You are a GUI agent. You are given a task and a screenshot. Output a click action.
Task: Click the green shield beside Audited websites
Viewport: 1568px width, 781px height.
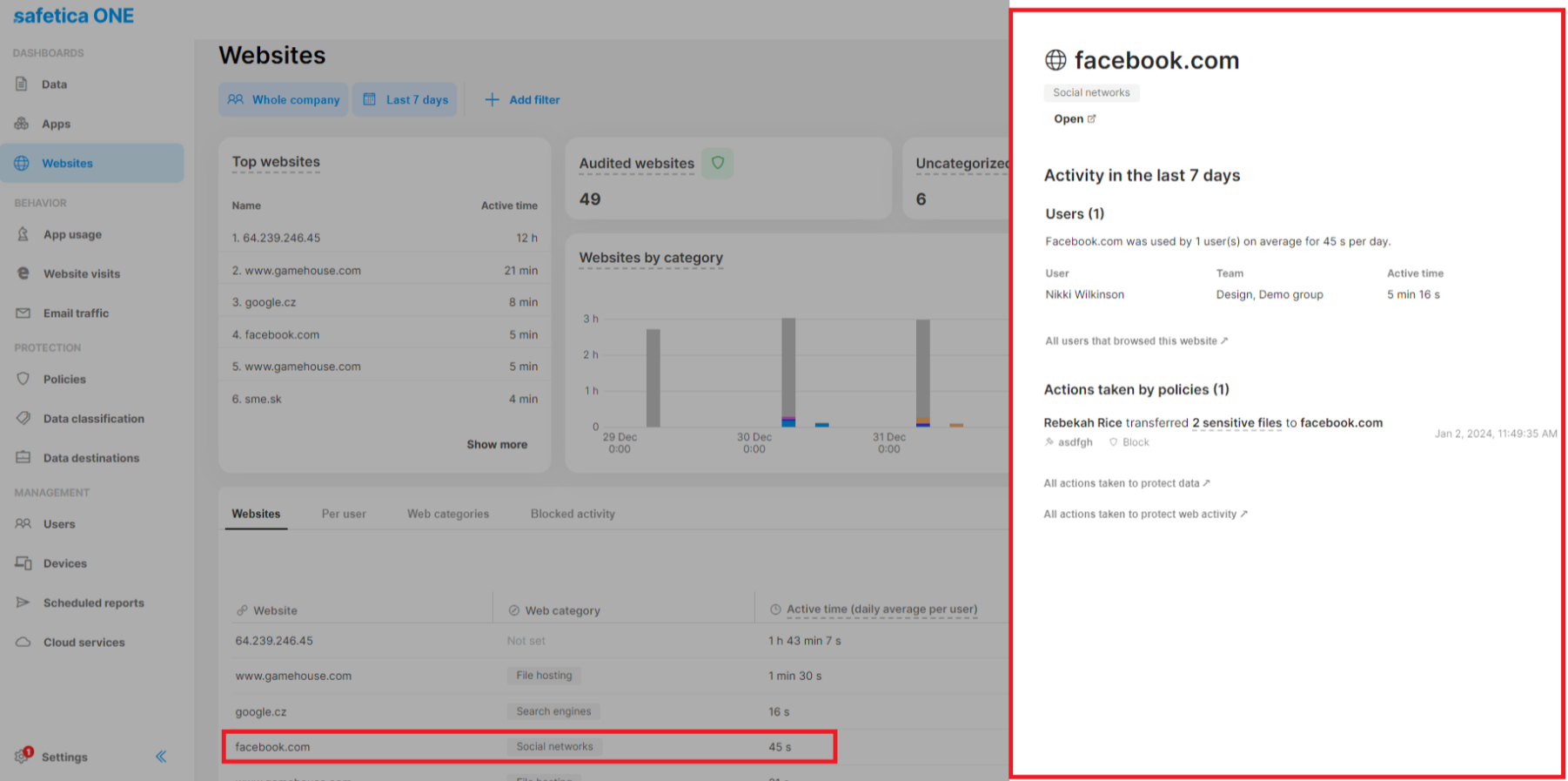tap(718, 163)
